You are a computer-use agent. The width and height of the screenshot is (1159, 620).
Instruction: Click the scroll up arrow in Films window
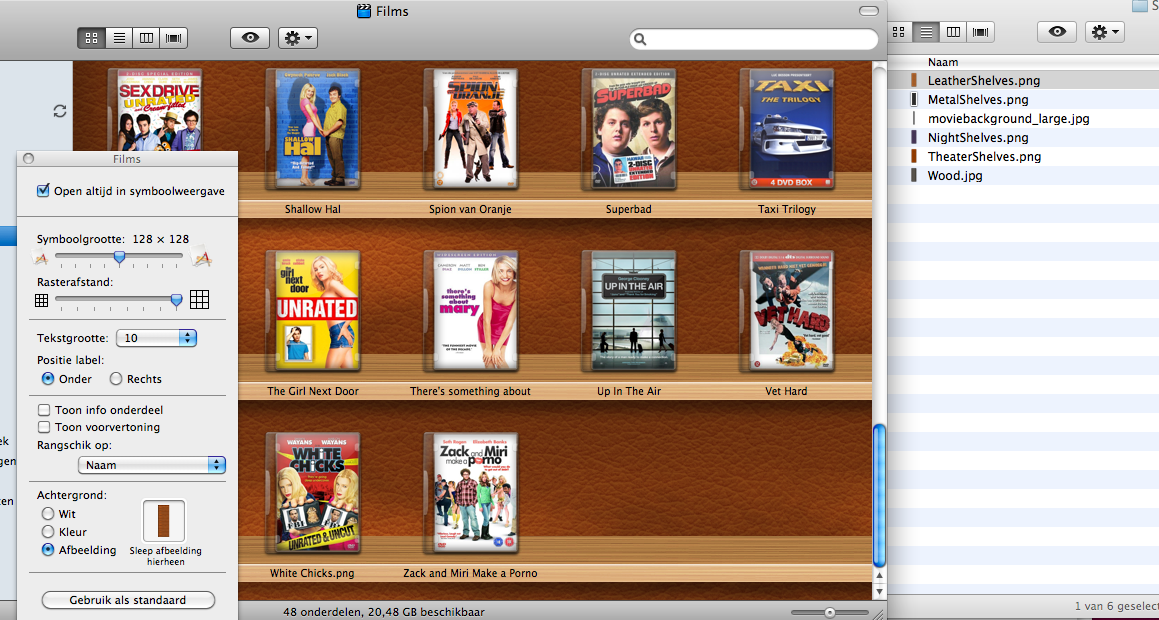(x=879, y=576)
